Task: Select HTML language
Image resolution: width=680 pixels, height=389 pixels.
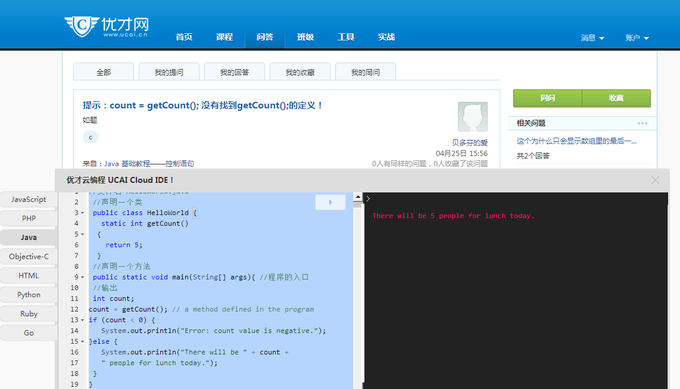Action: click(29, 276)
